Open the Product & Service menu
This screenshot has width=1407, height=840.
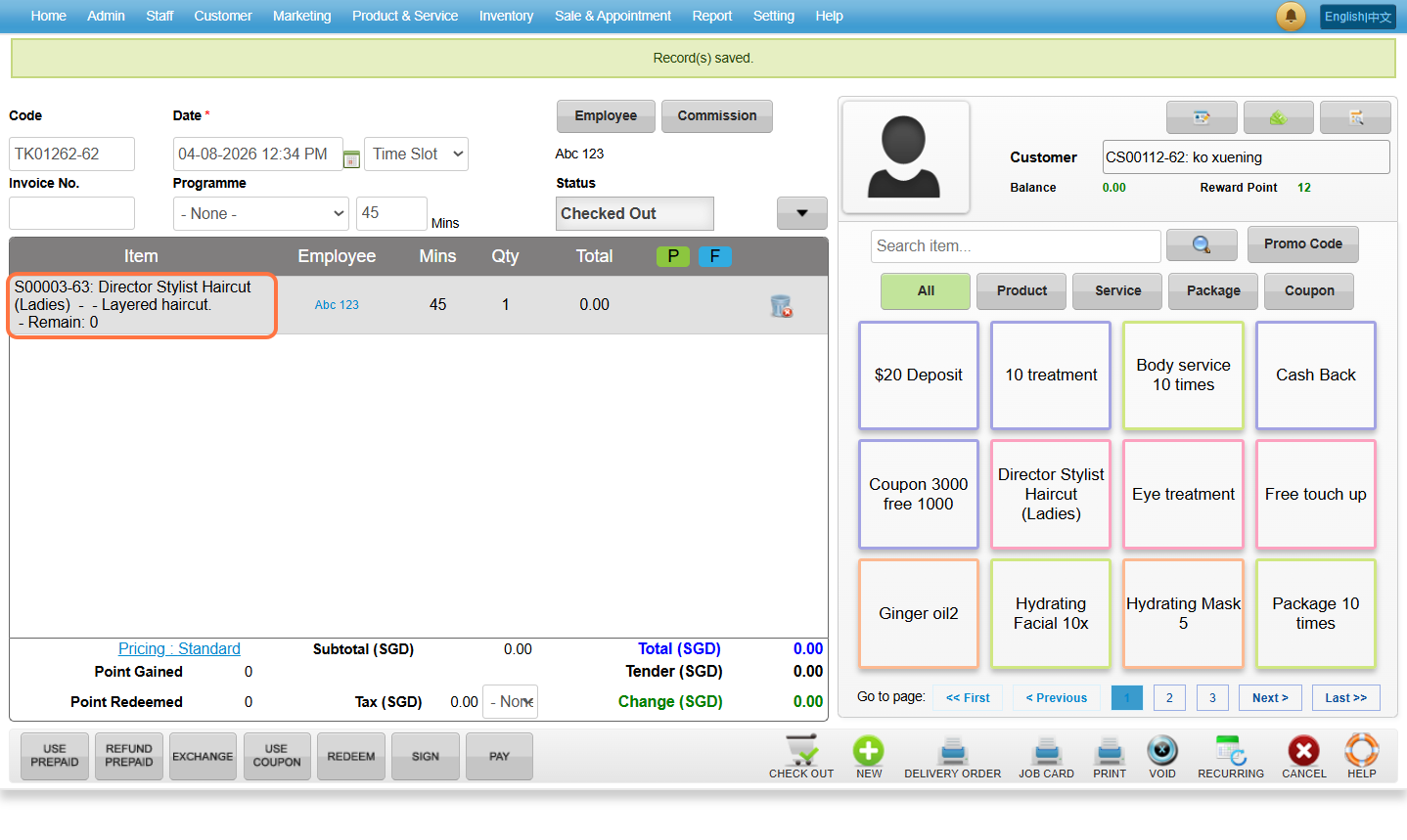[405, 16]
